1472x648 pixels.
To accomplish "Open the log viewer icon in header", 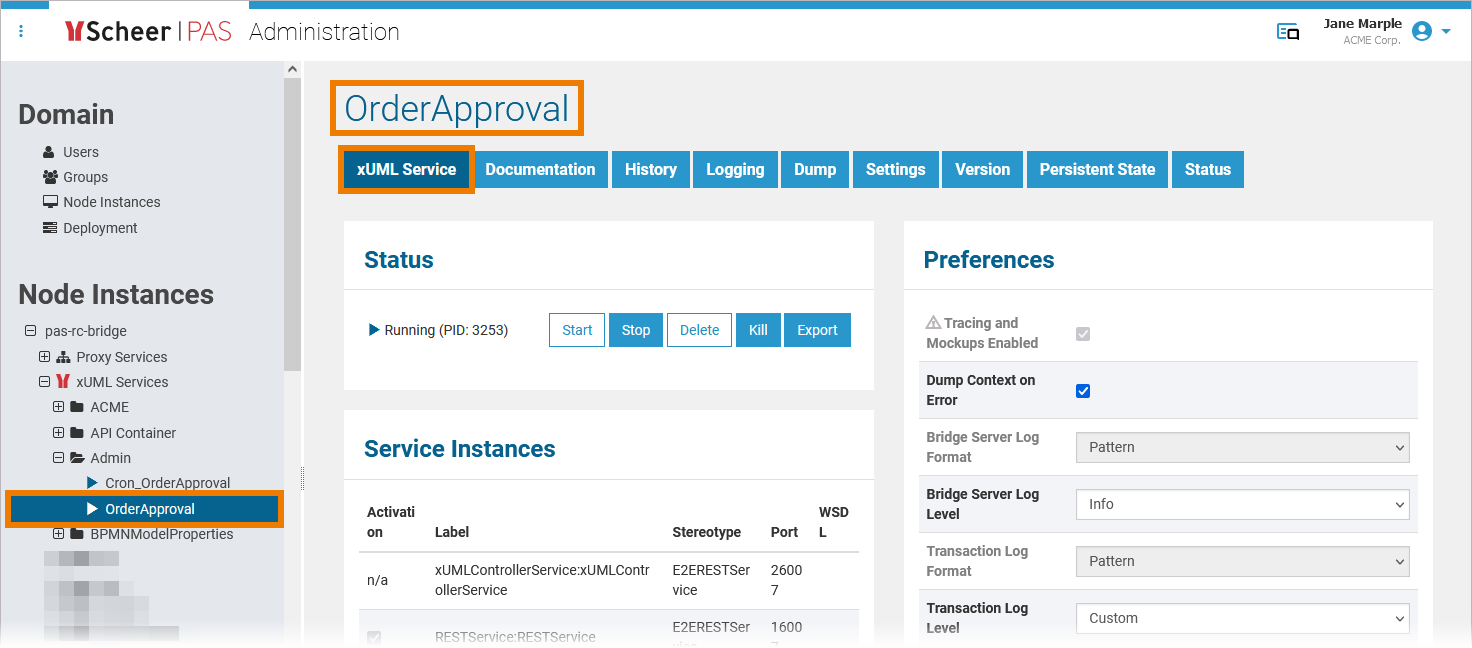I will click(1288, 32).
